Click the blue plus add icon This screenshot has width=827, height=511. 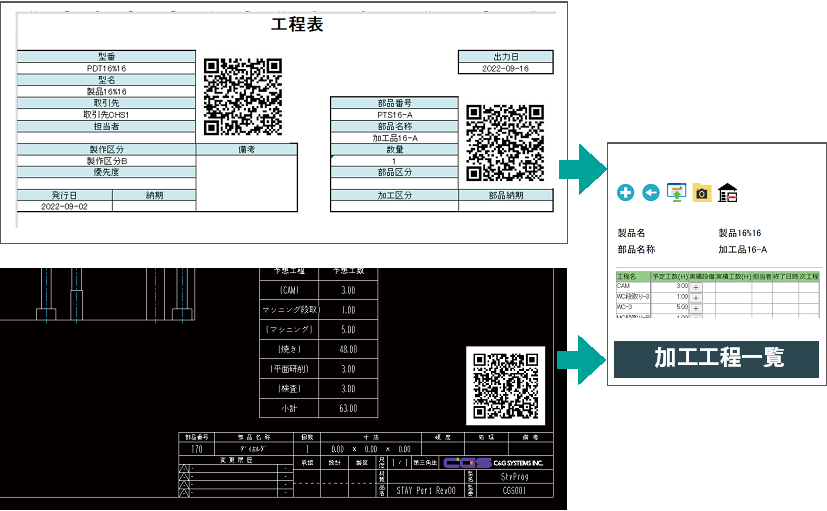(626, 192)
